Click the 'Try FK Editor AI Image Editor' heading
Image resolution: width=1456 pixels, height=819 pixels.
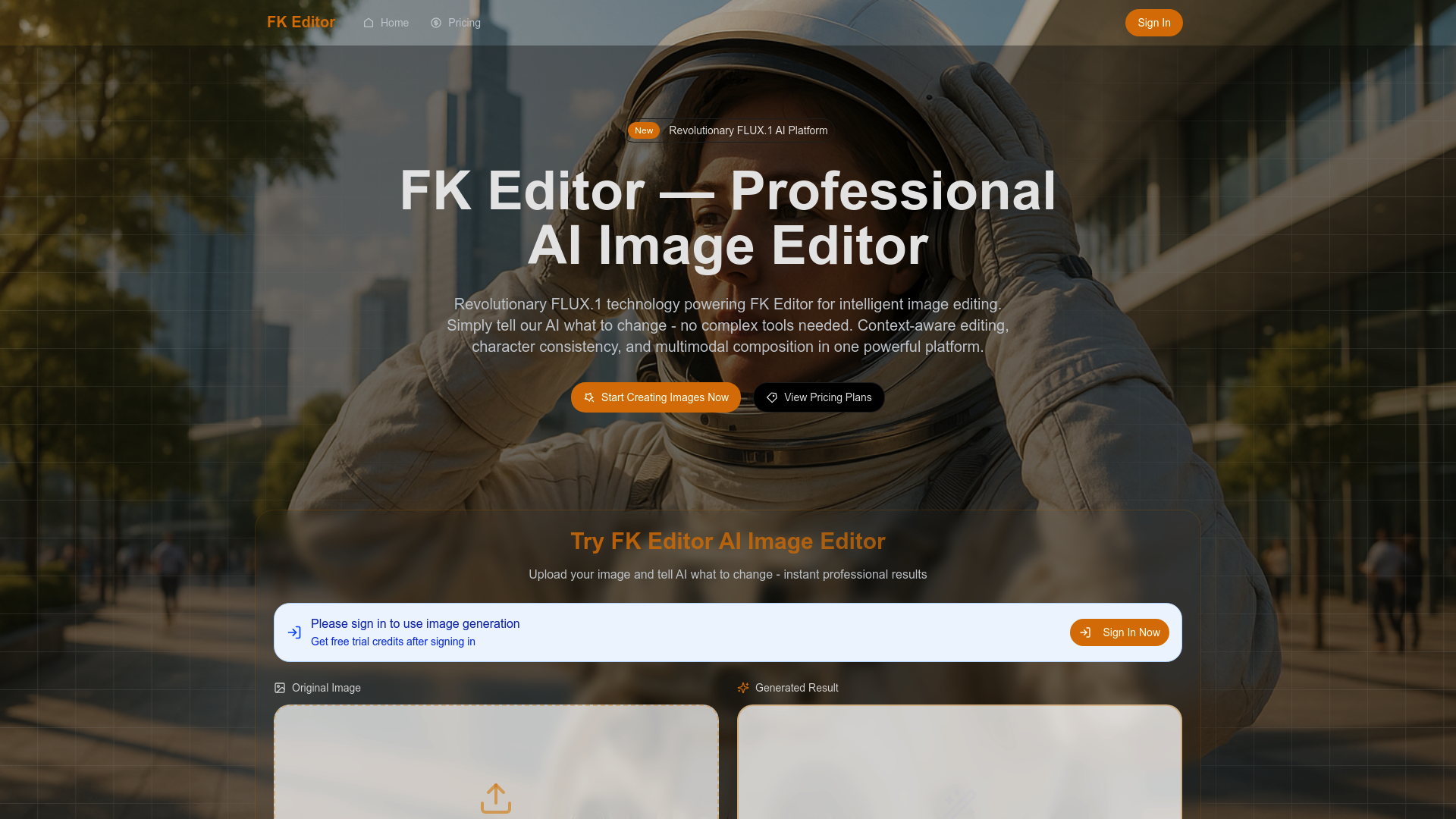727,541
